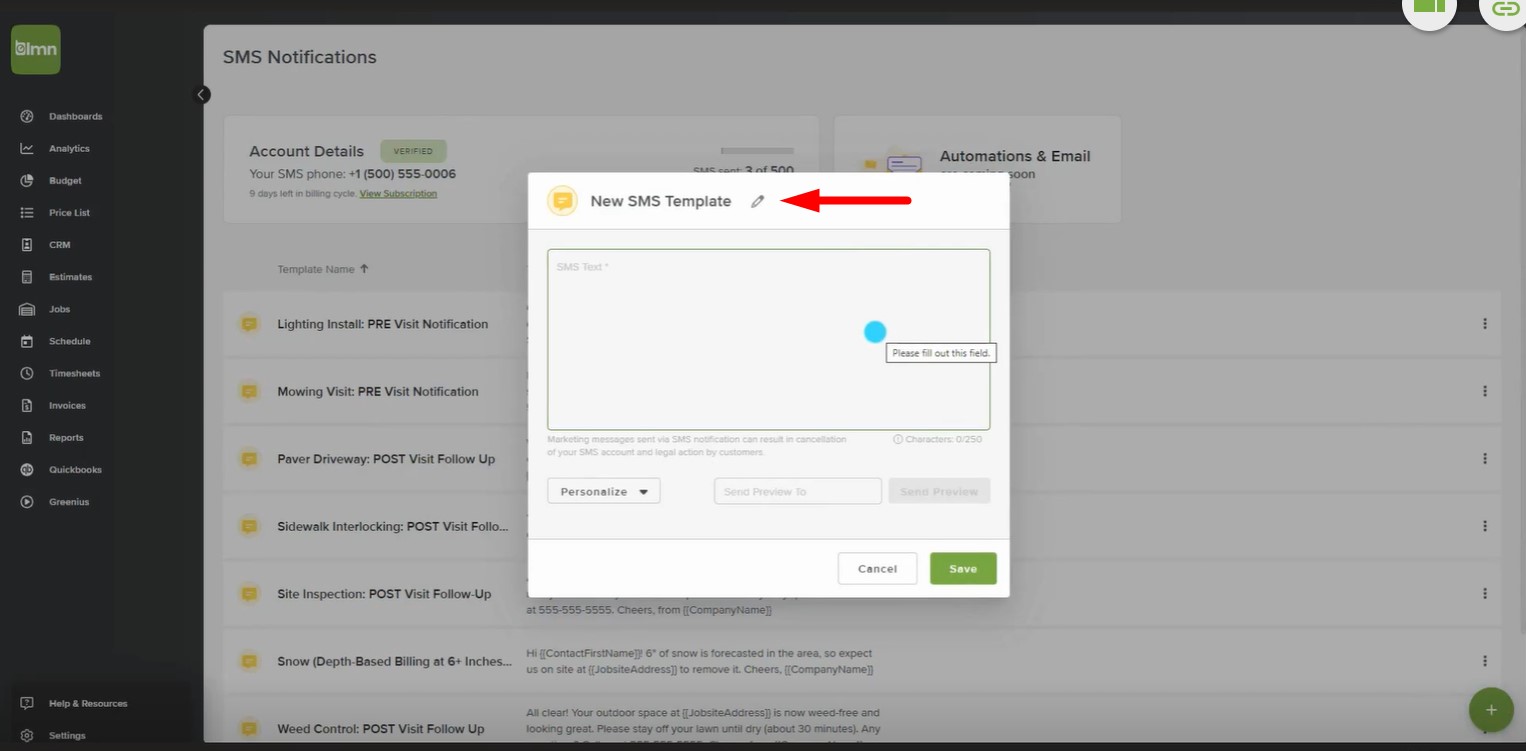
Task: Cancel the new SMS template dialog
Action: point(877,568)
